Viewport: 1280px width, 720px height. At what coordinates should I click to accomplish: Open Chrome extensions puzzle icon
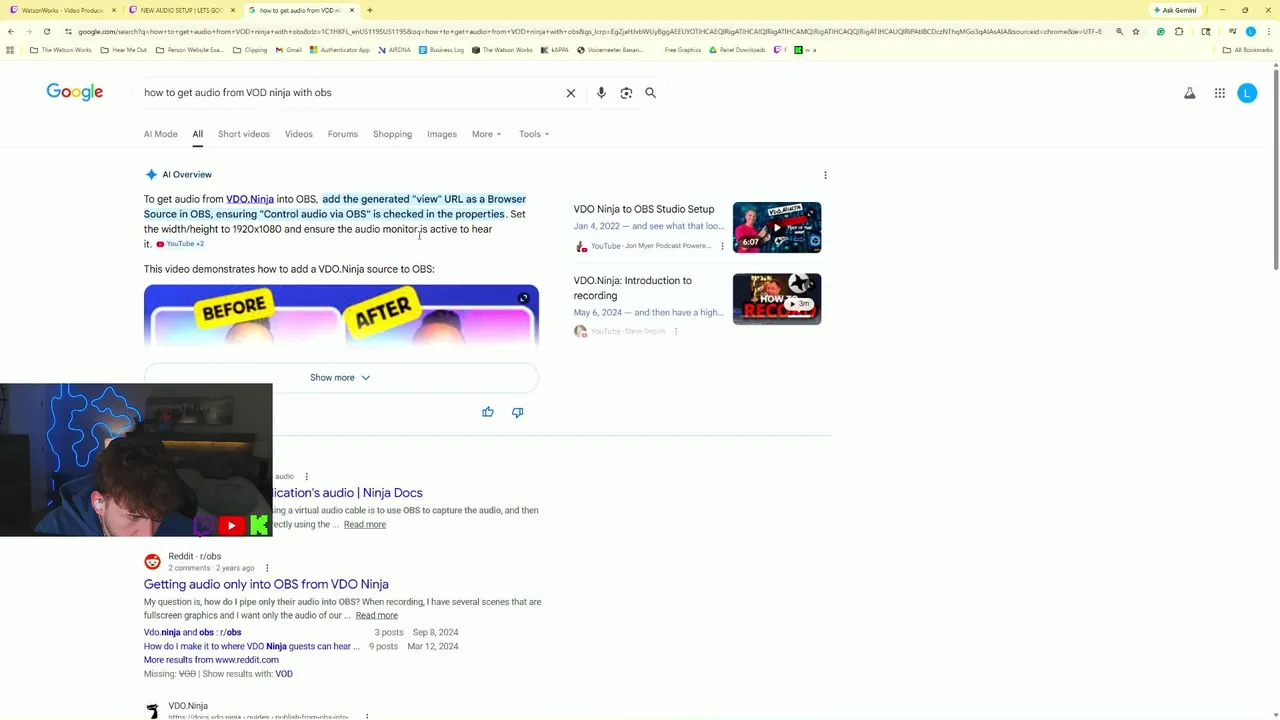(1179, 32)
